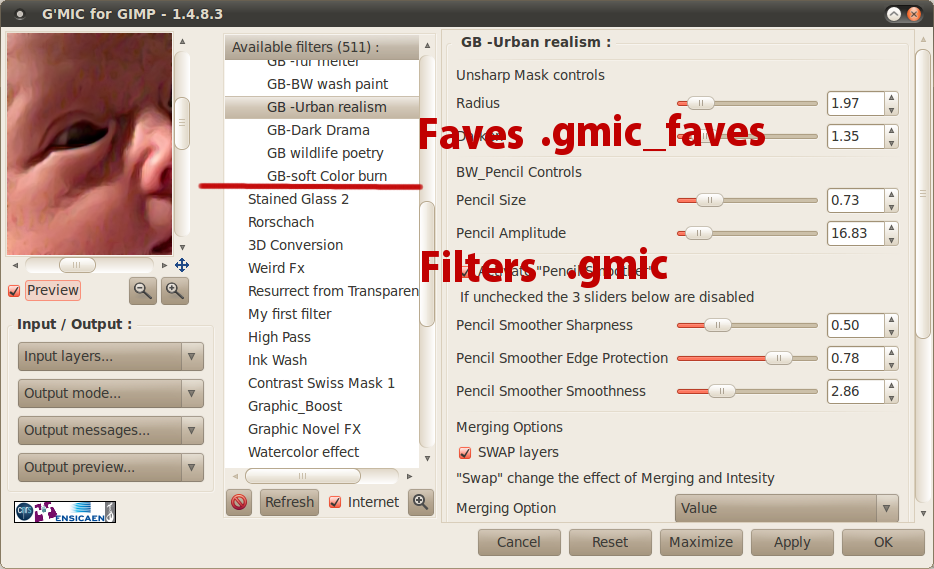Toggle the Internet checkbox

(x=335, y=502)
